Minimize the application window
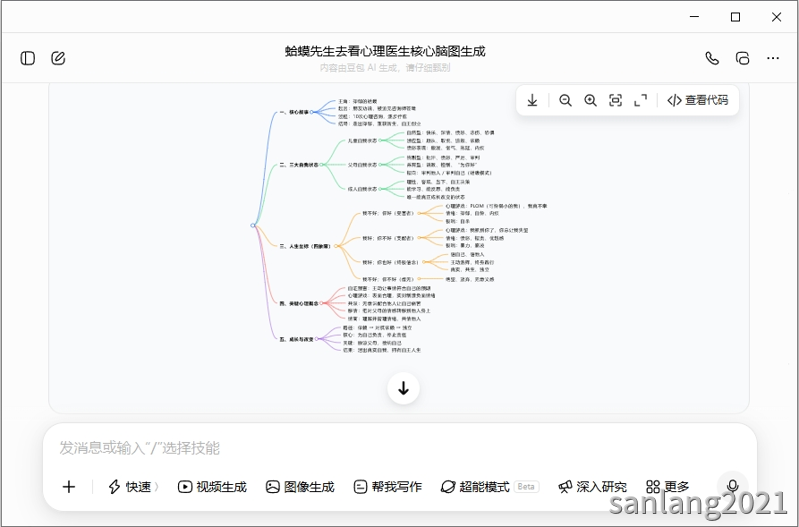799x527 pixels. (694, 17)
